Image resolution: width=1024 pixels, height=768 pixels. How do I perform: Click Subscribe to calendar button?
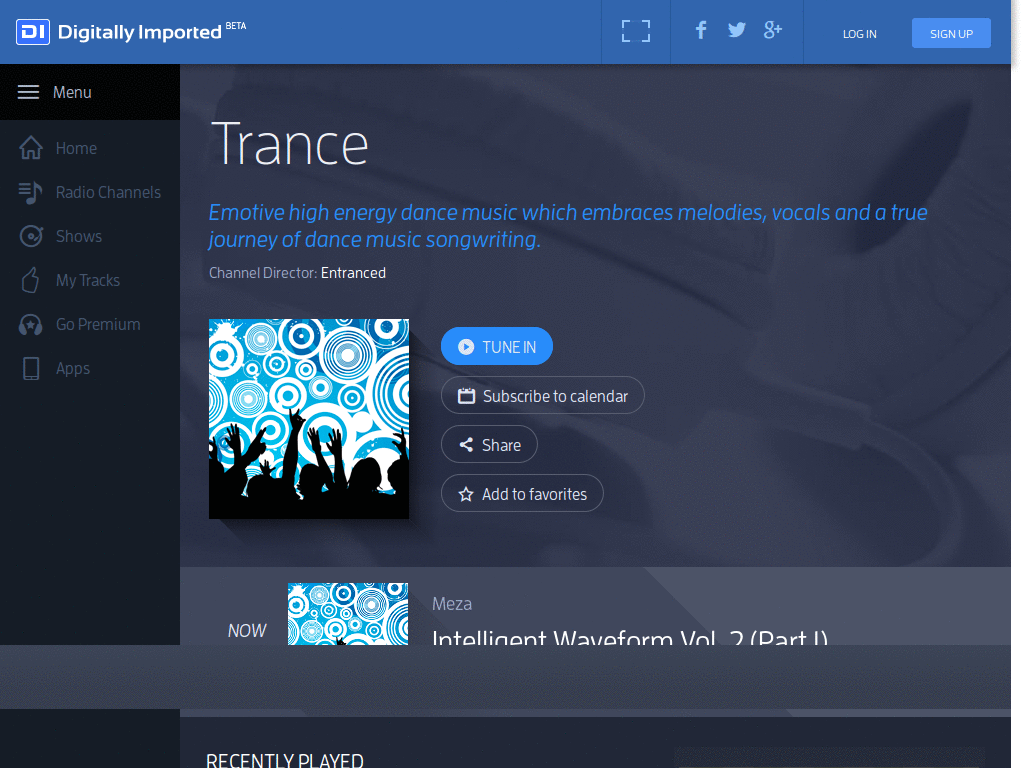point(543,395)
